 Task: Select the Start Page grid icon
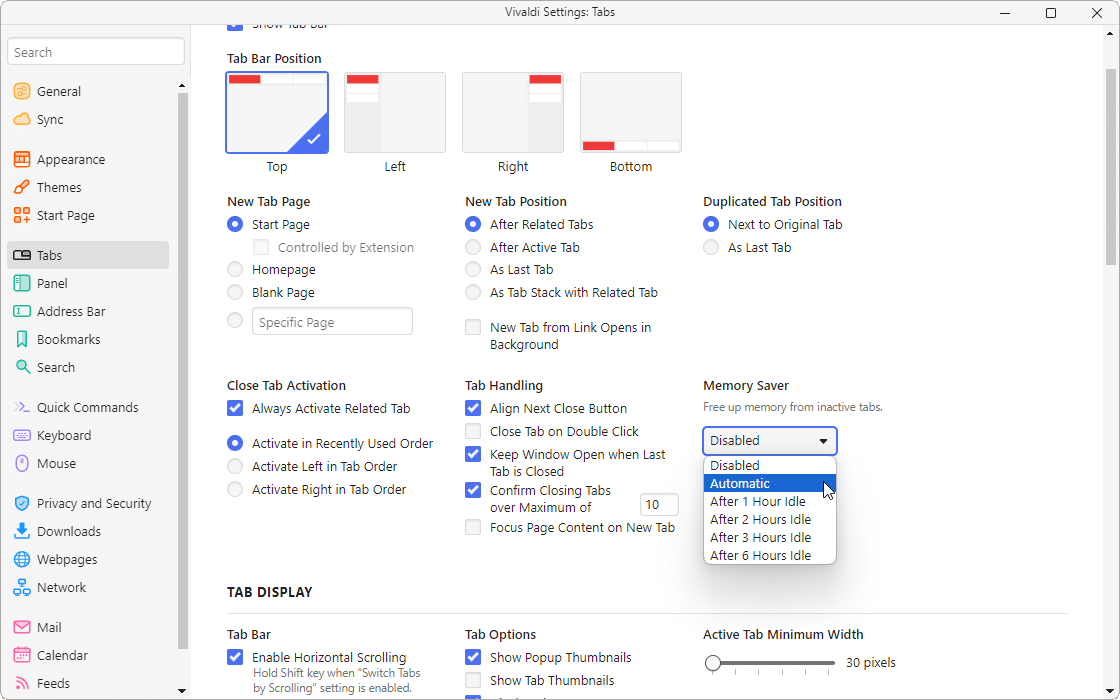click(22, 215)
